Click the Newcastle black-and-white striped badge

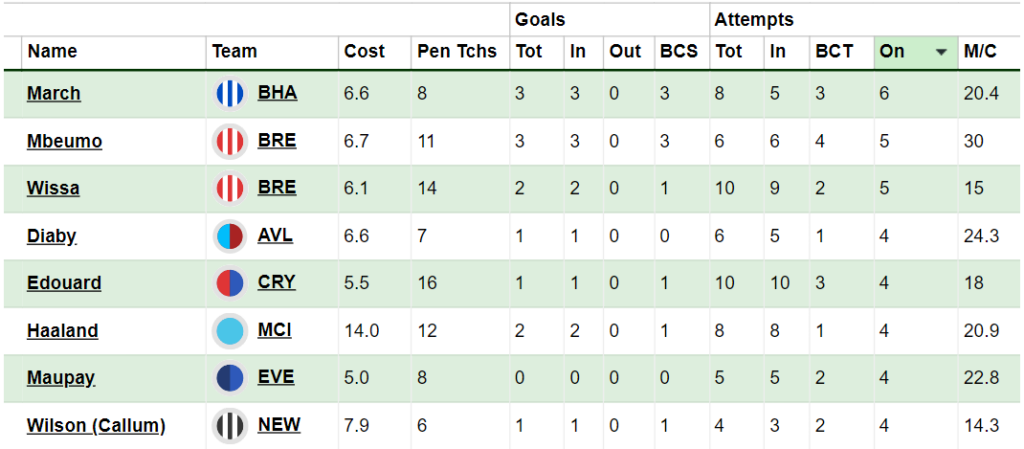(230, 426)
